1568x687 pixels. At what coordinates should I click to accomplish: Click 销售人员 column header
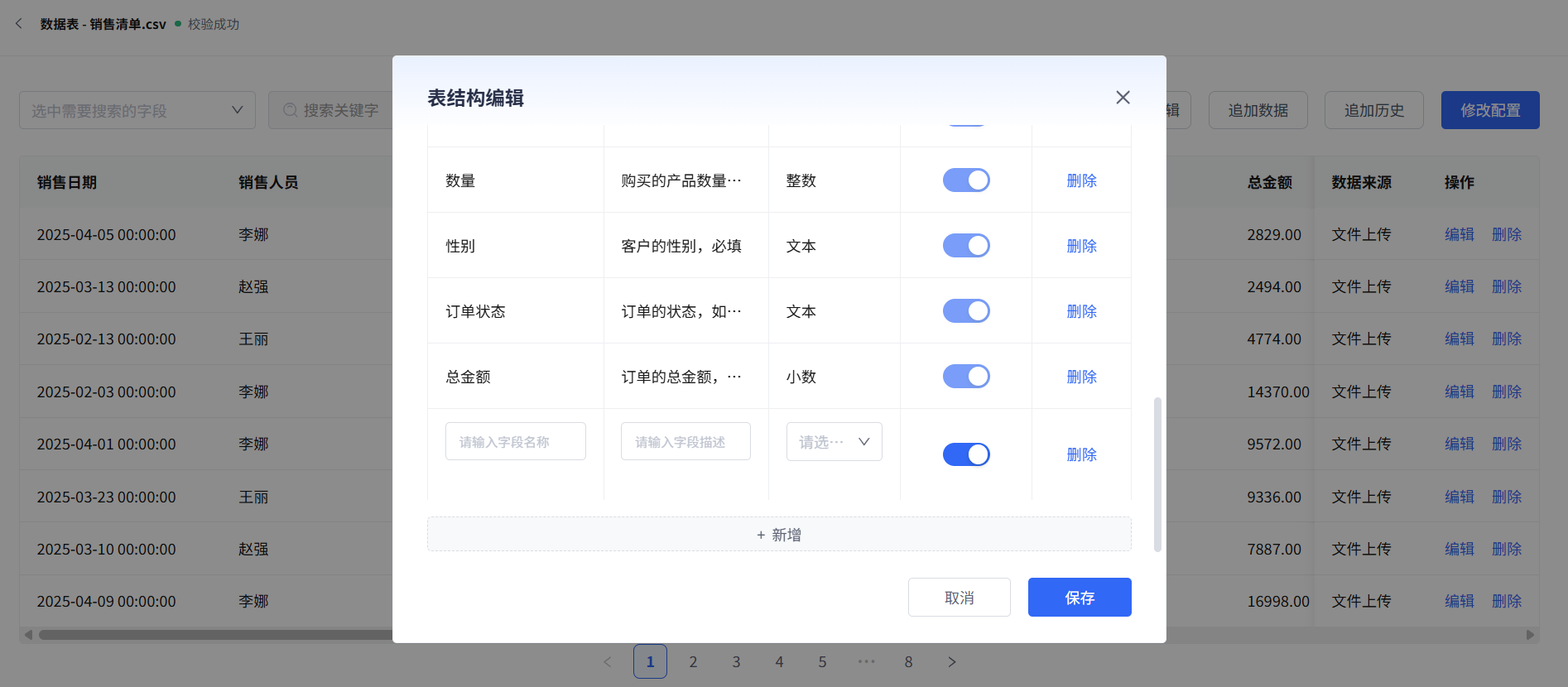pyautogui.click(x=268, y=182)
